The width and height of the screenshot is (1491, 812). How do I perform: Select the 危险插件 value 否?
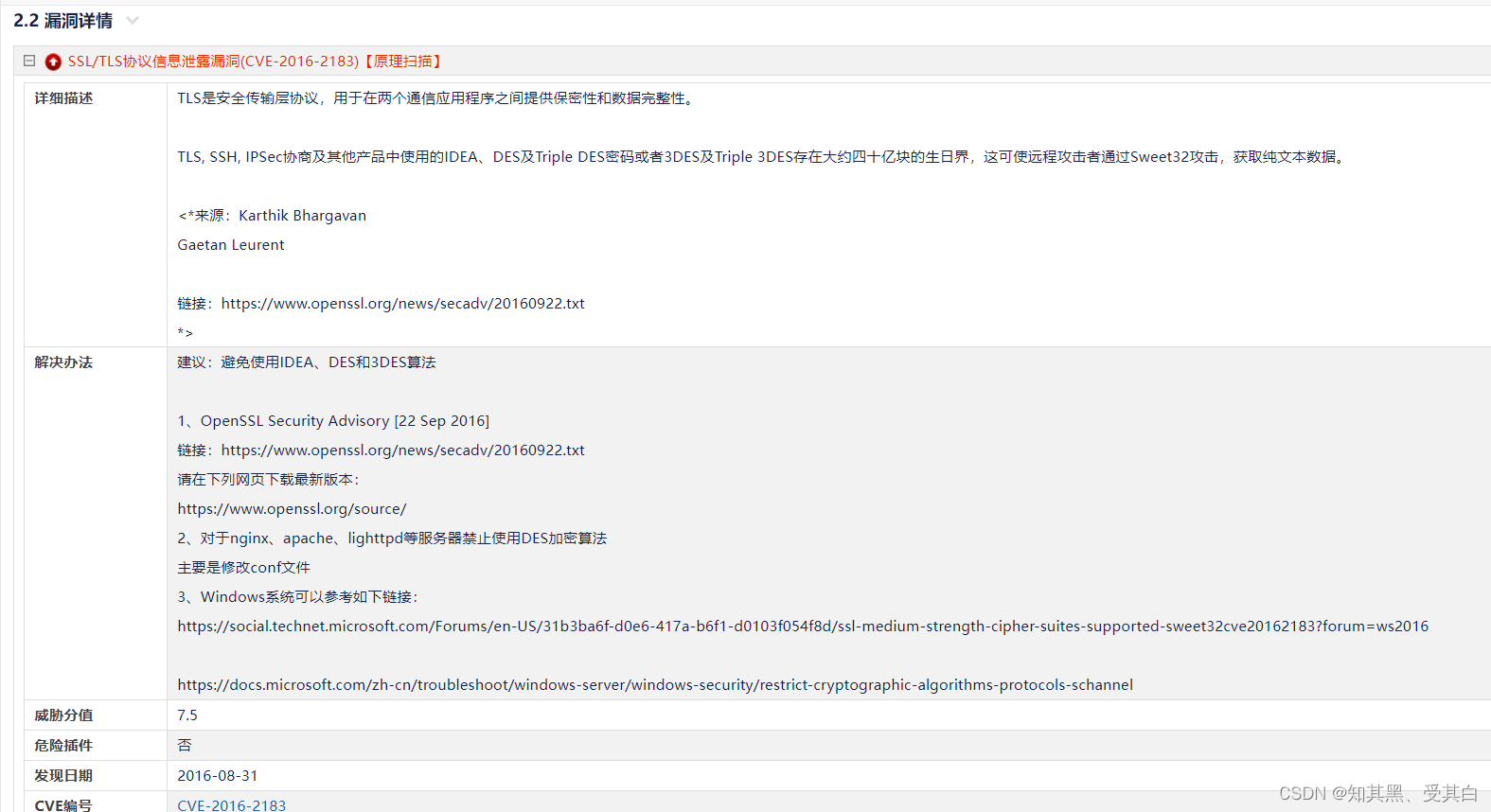click(185, 746)
